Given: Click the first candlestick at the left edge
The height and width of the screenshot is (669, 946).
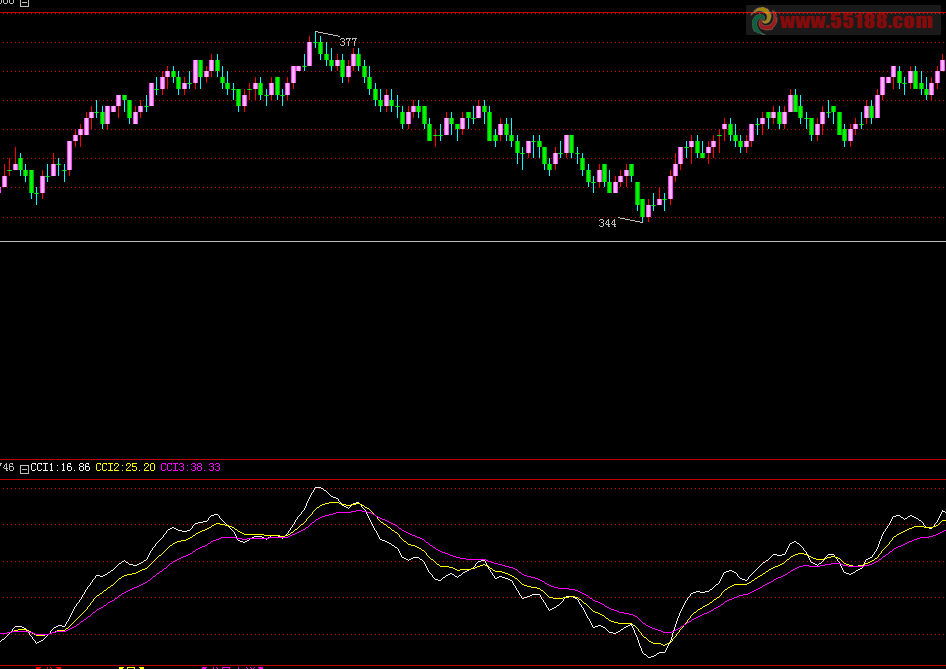Looking at the screenshot, I should coord(4,180).
